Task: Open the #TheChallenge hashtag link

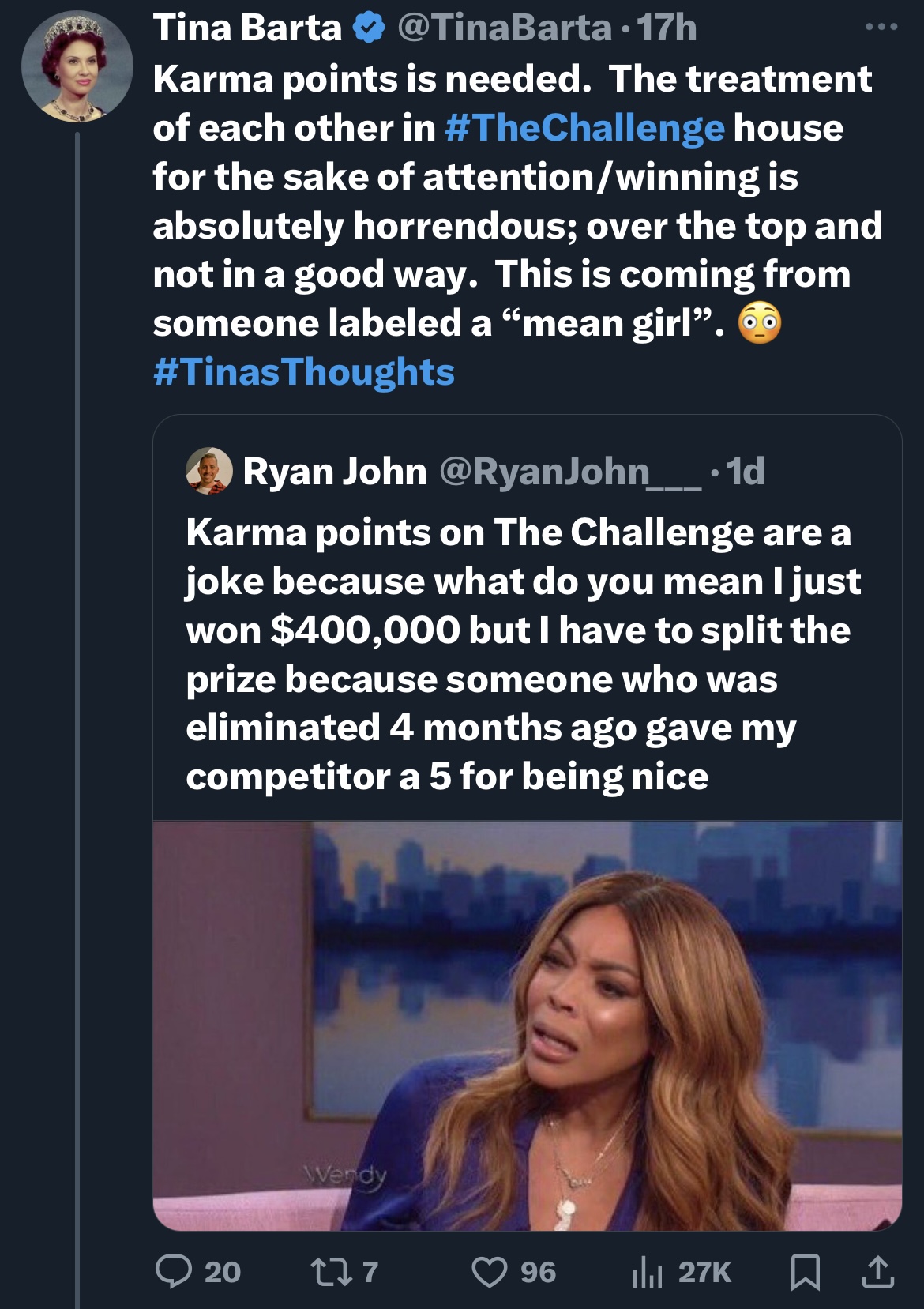Action: point(584,128)
